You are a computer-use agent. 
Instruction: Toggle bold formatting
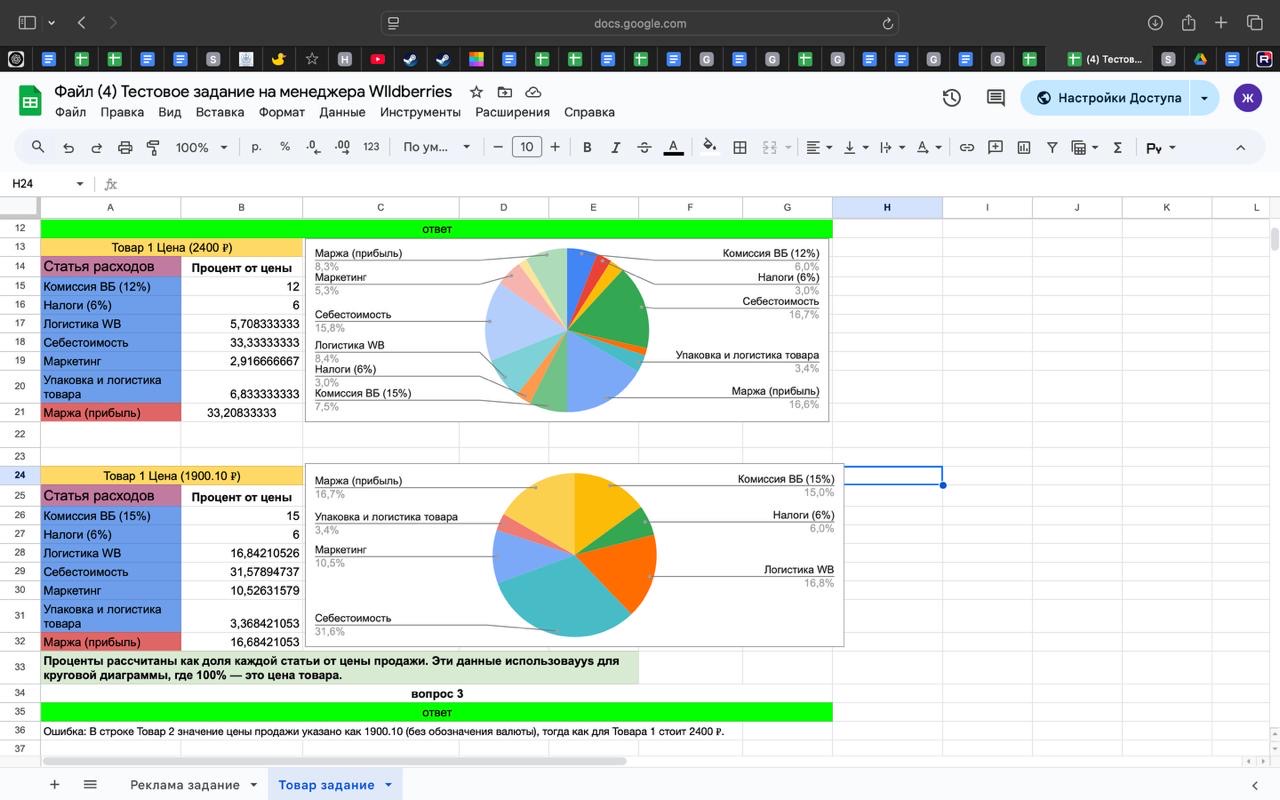coord(587,147)
